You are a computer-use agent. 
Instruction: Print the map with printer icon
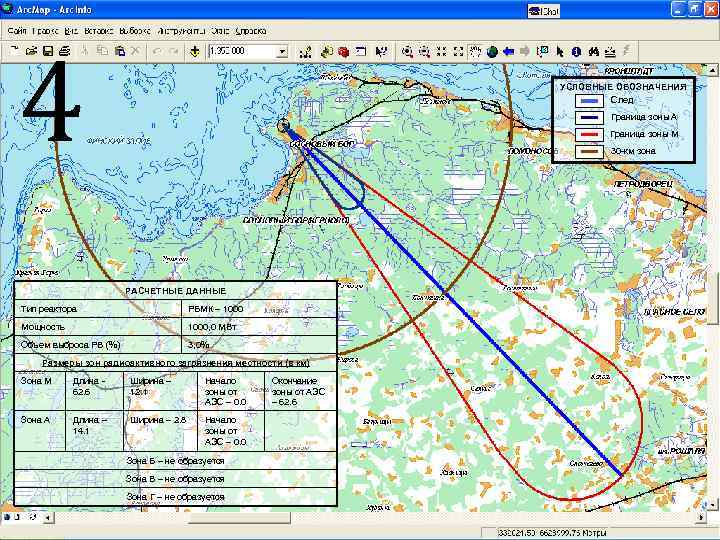tap(65, 51)
